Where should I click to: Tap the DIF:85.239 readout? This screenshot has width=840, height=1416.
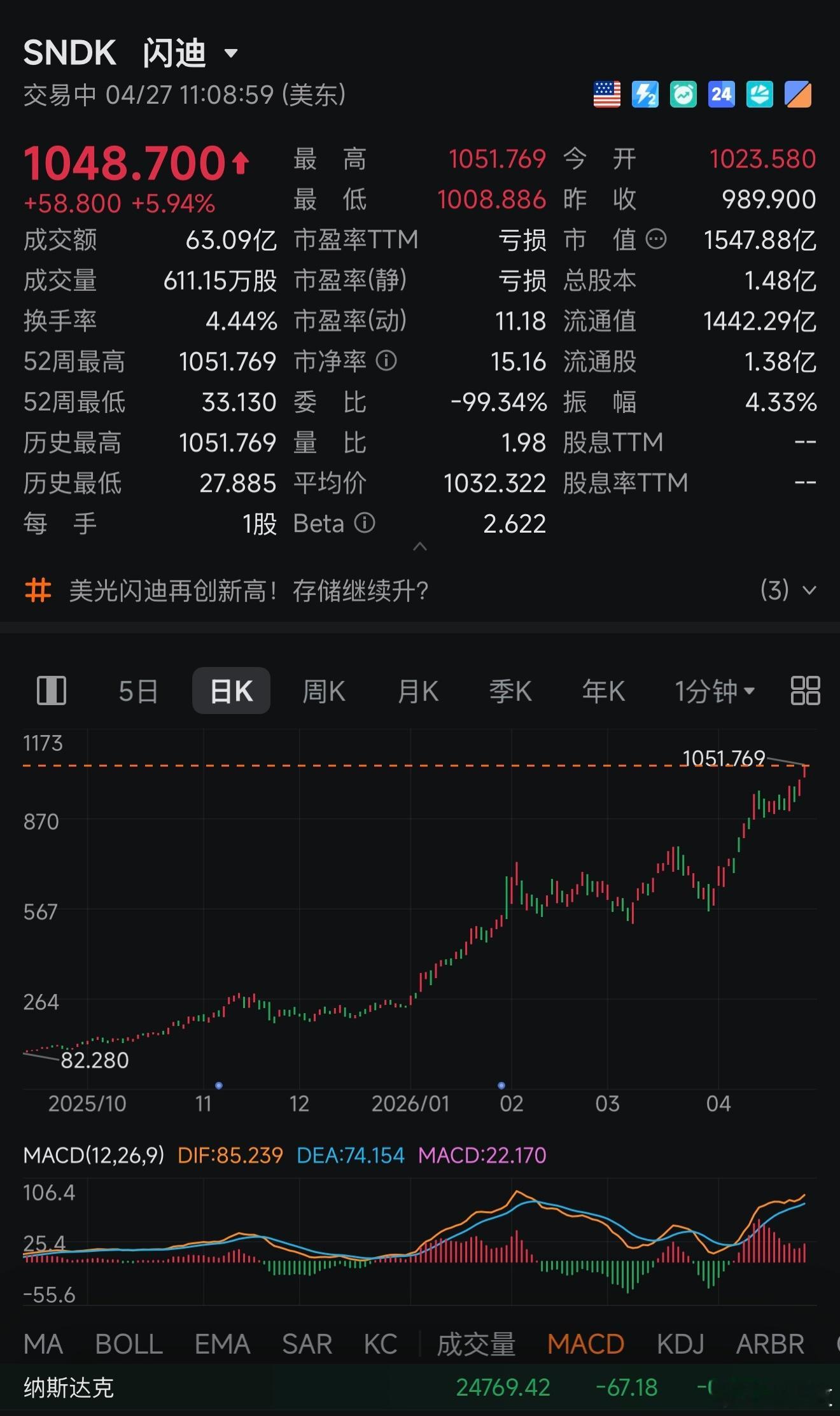pos(230,1155)
